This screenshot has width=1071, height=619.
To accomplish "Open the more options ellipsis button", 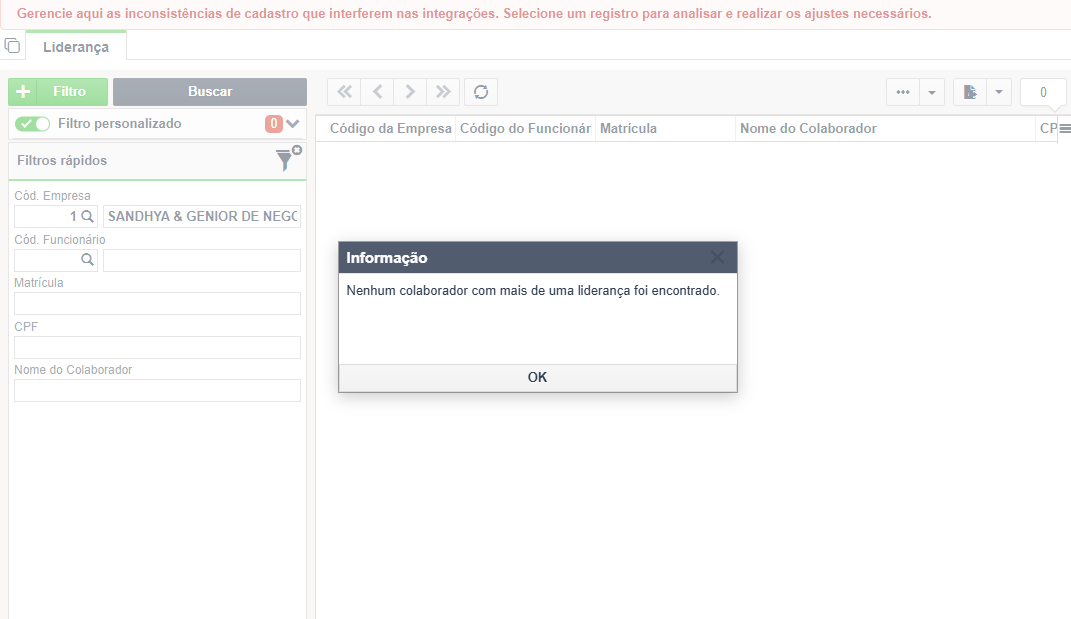I will pos(903,92).
